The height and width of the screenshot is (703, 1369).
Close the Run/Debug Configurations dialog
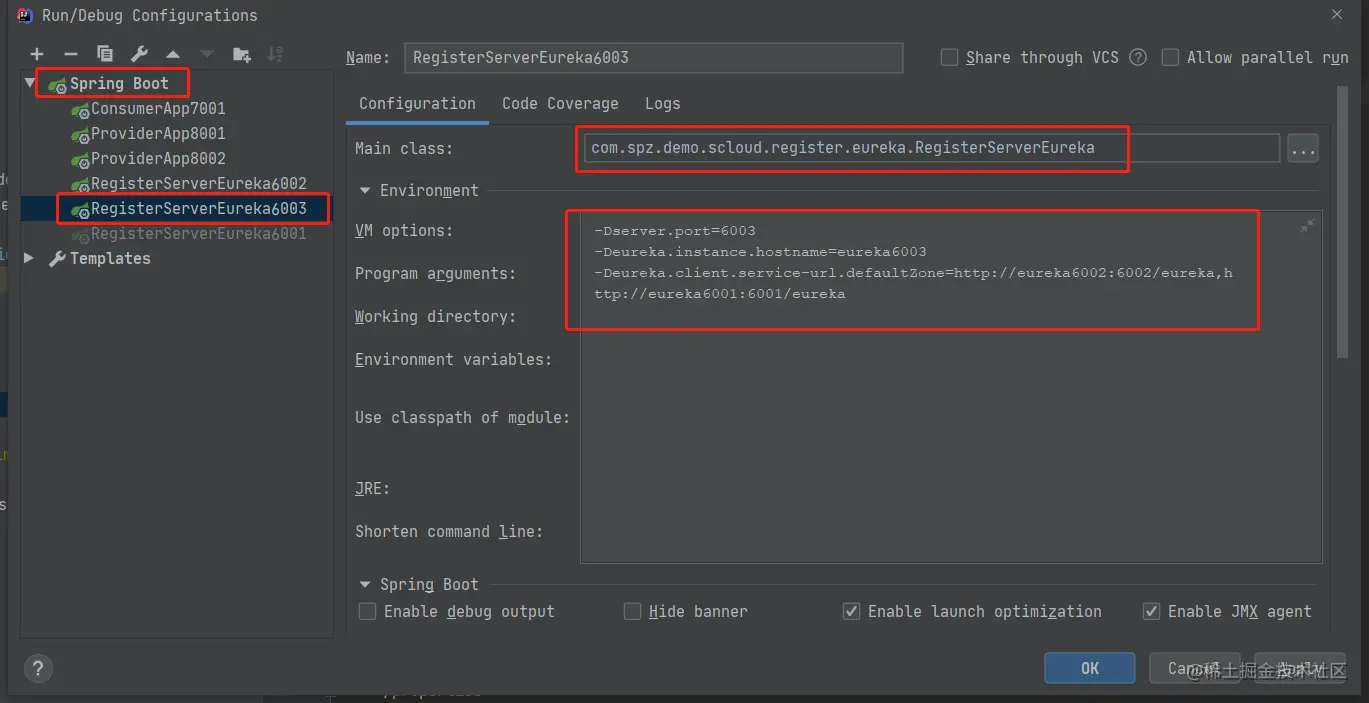(x=1337, y=14)
